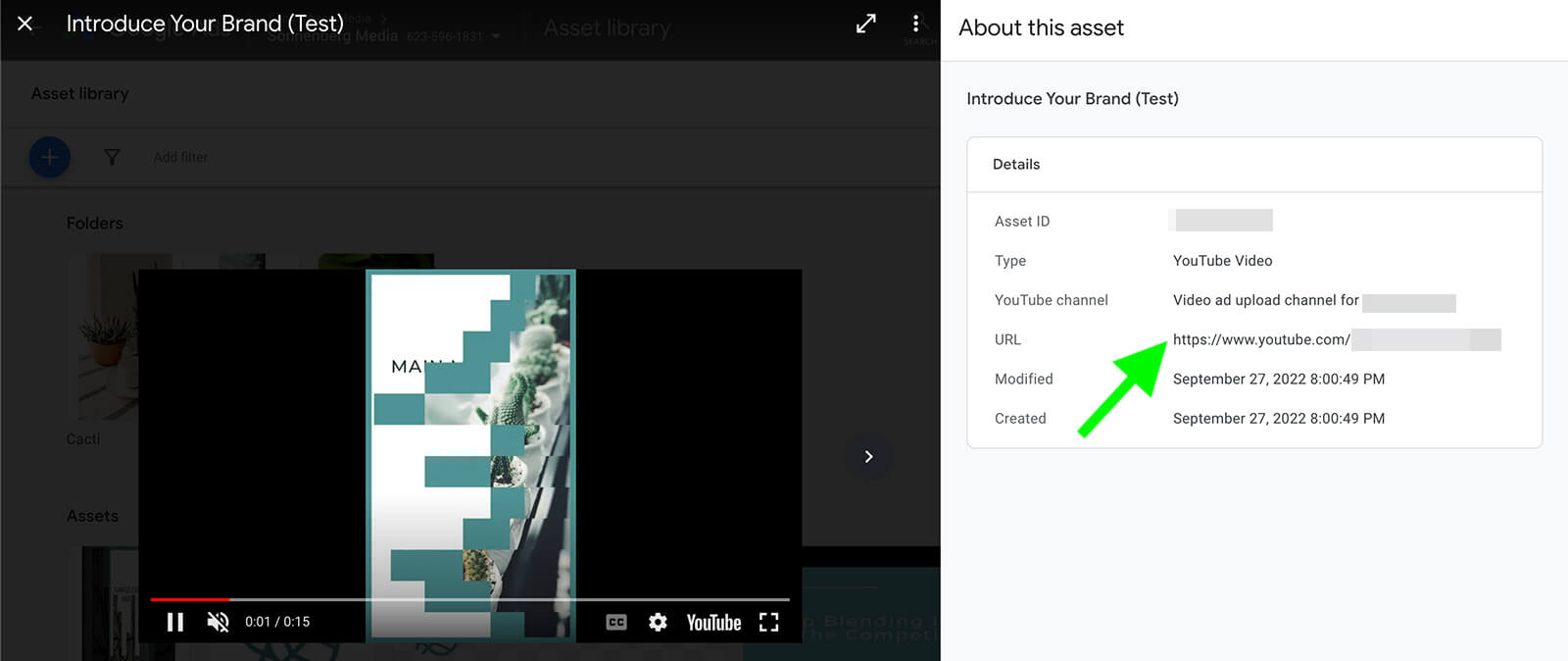Select the Details section header
The height and width of the screenshot is (661, 1568).
1016,164
